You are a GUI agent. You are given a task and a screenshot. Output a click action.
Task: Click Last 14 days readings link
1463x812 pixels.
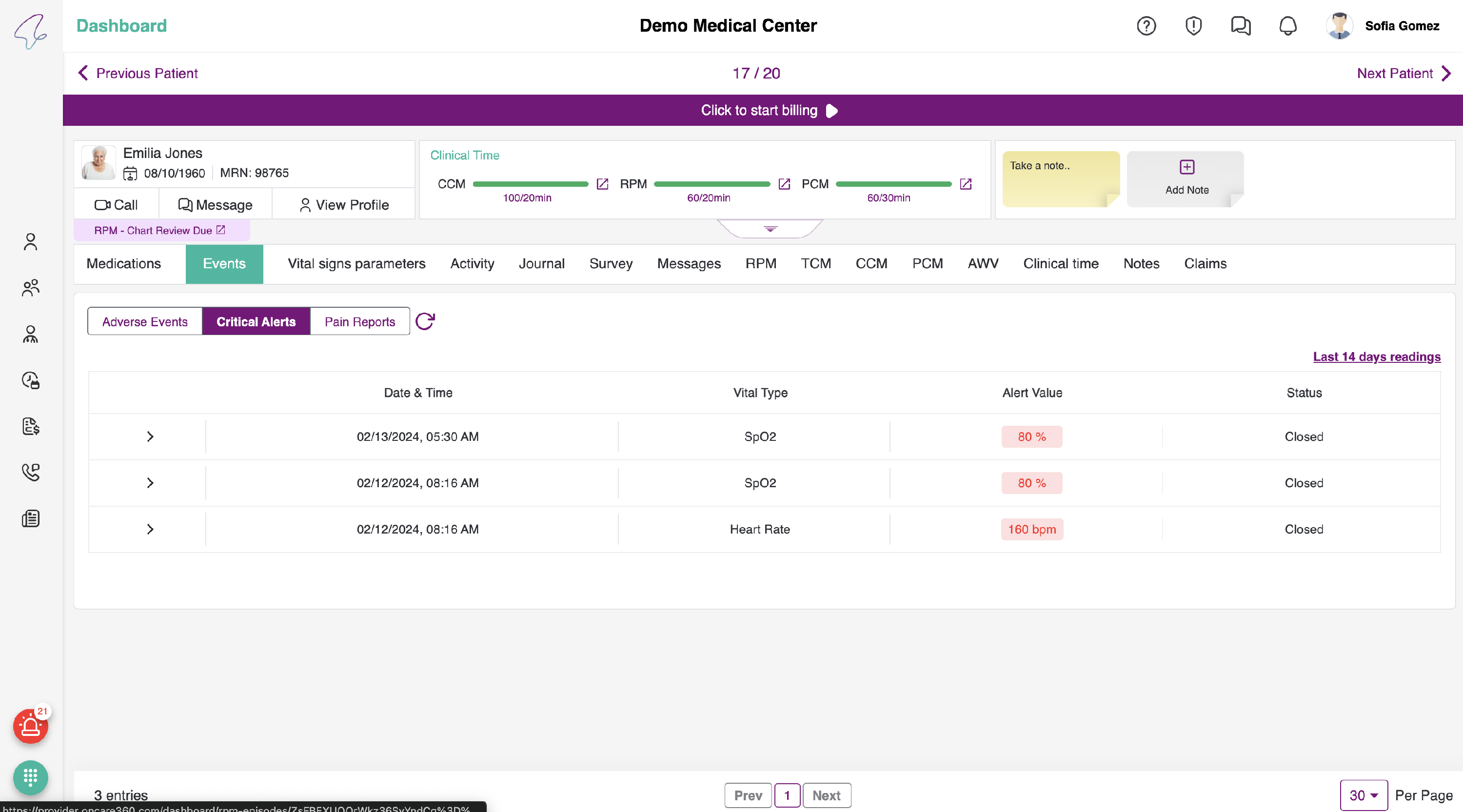[x=1376, y=356]
